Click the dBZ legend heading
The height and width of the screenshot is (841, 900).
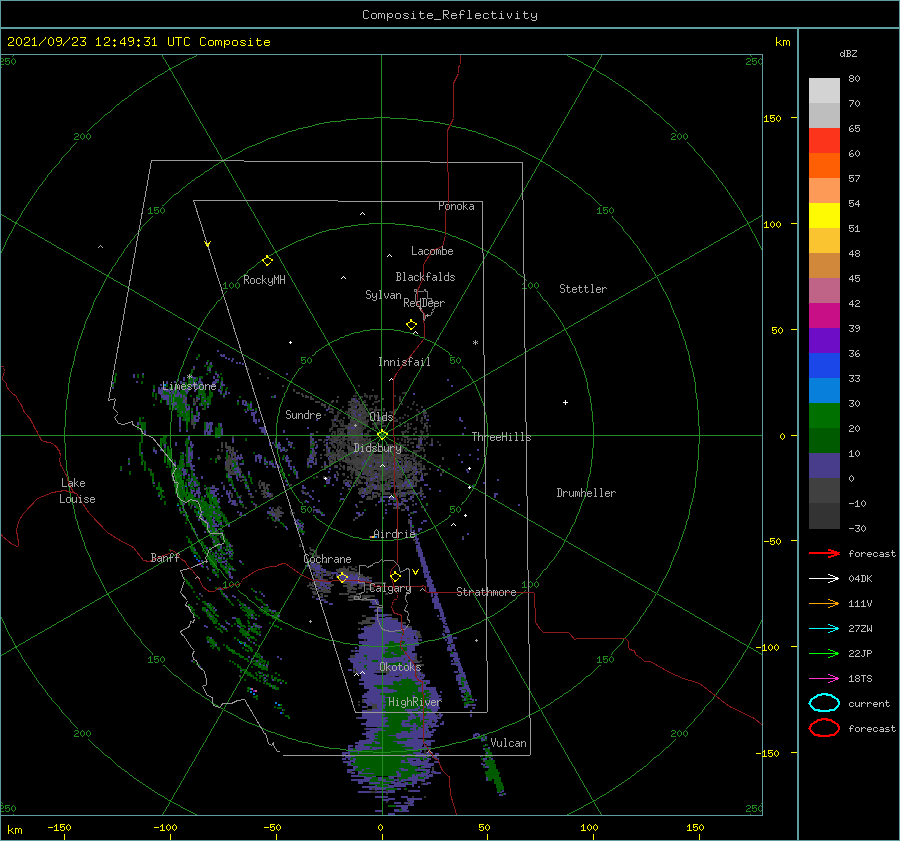click(848, 53)
